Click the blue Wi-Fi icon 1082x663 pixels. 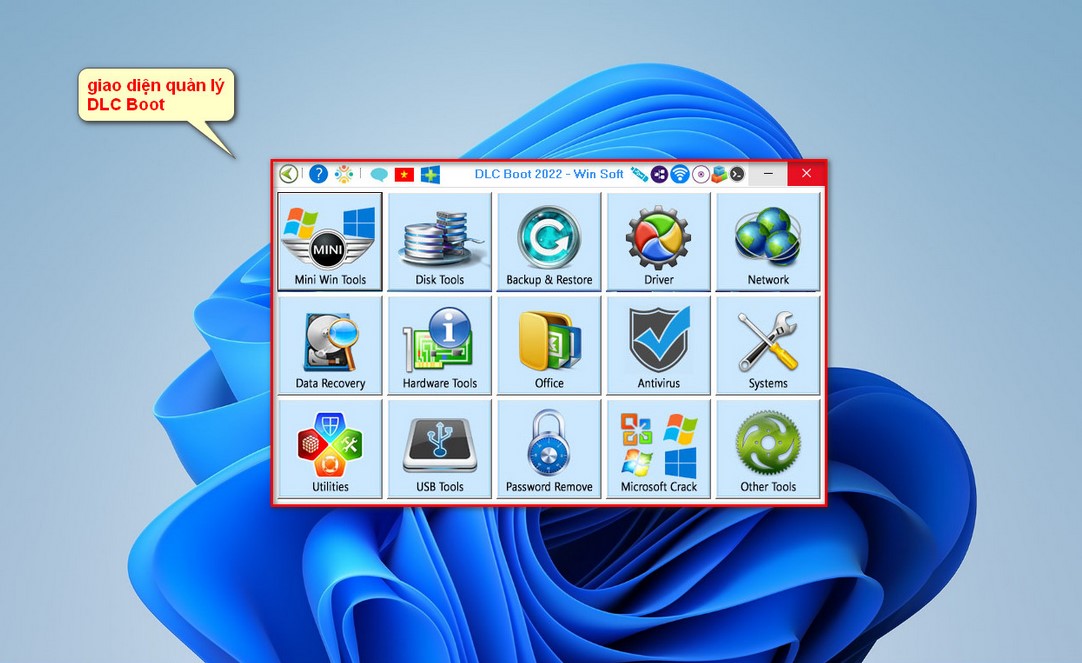[x=680, y=174]
